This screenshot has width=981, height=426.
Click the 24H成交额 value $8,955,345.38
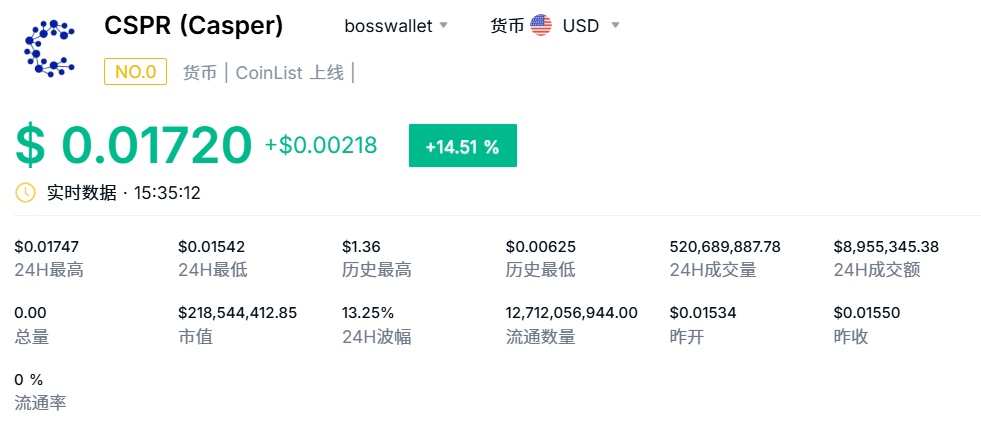pos(886,246)
